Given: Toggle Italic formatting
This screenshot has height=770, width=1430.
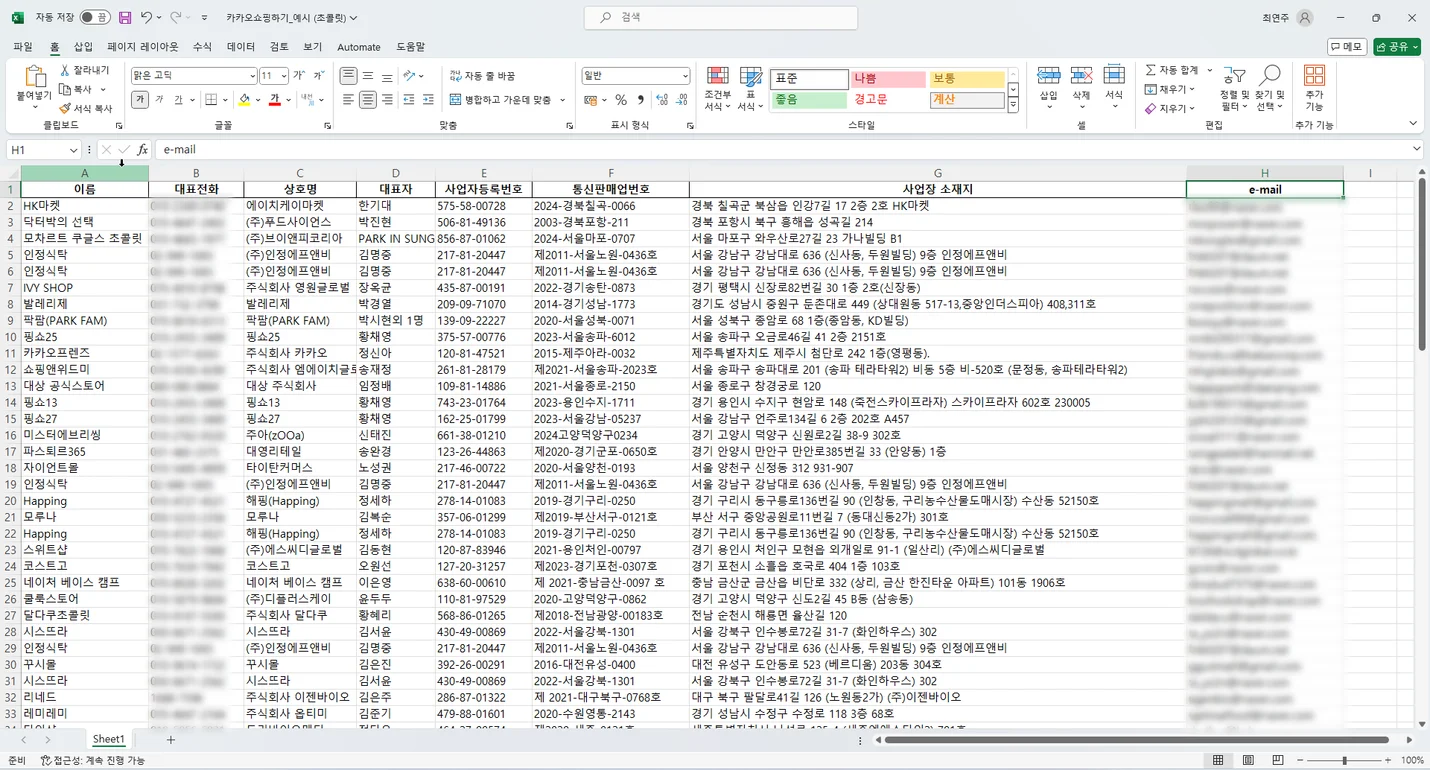Looking at the screenshot, I should [160, 100].
